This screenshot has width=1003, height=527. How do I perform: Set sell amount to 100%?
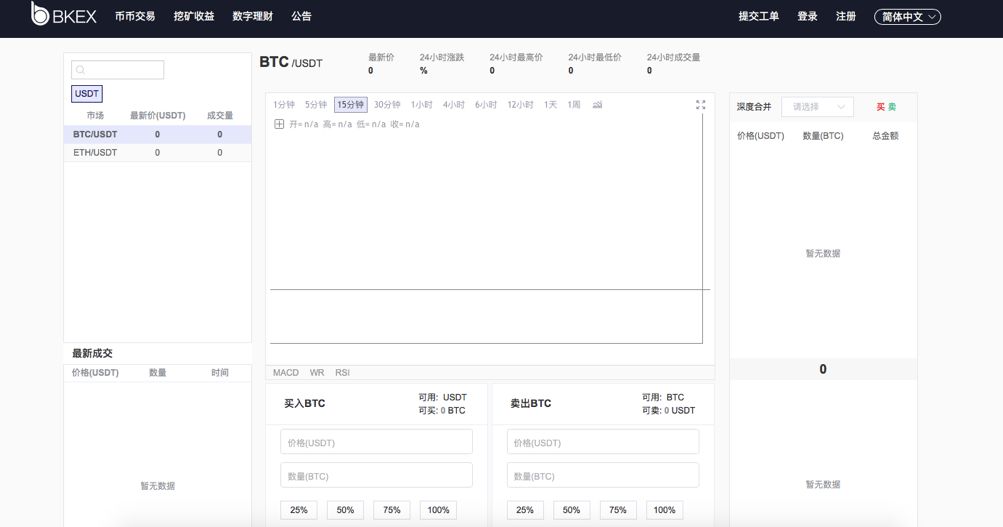664,510
